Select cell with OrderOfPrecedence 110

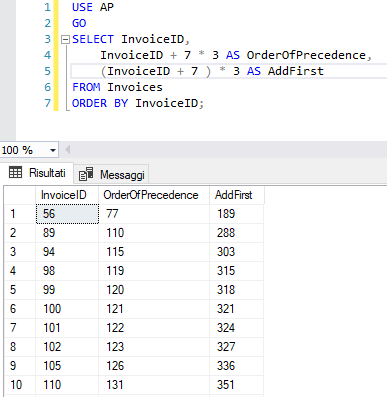pyautogui.click(x=154, y=233)
